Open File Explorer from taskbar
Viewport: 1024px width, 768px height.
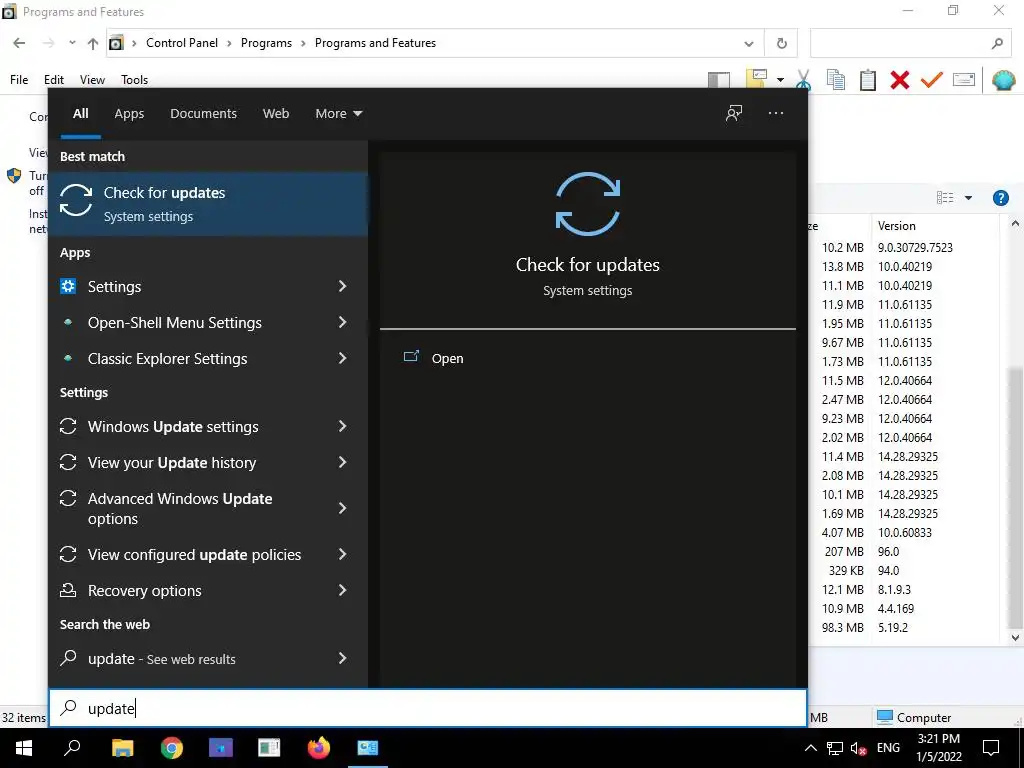(122, 748)
